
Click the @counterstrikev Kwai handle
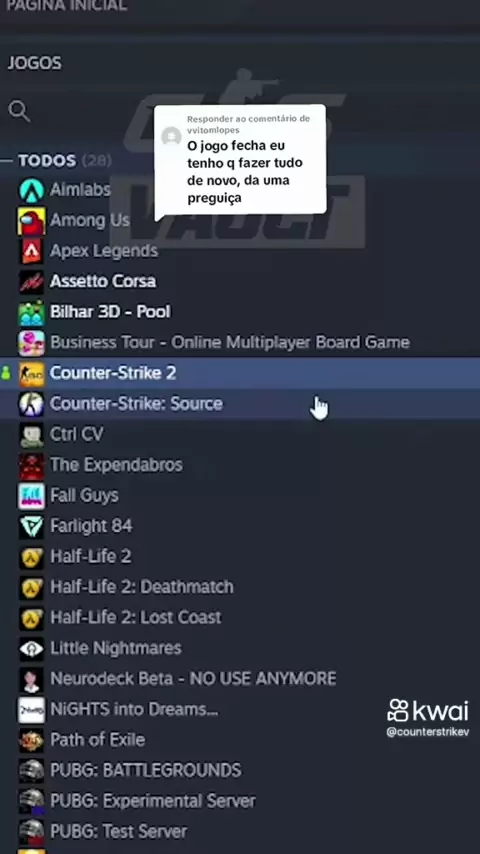428,732
